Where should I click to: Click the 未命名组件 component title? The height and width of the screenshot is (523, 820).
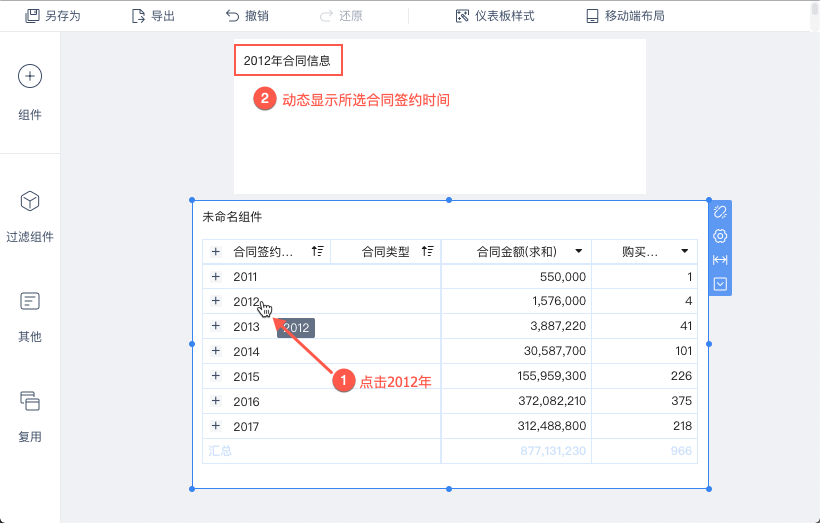click(x=232, y=217)
